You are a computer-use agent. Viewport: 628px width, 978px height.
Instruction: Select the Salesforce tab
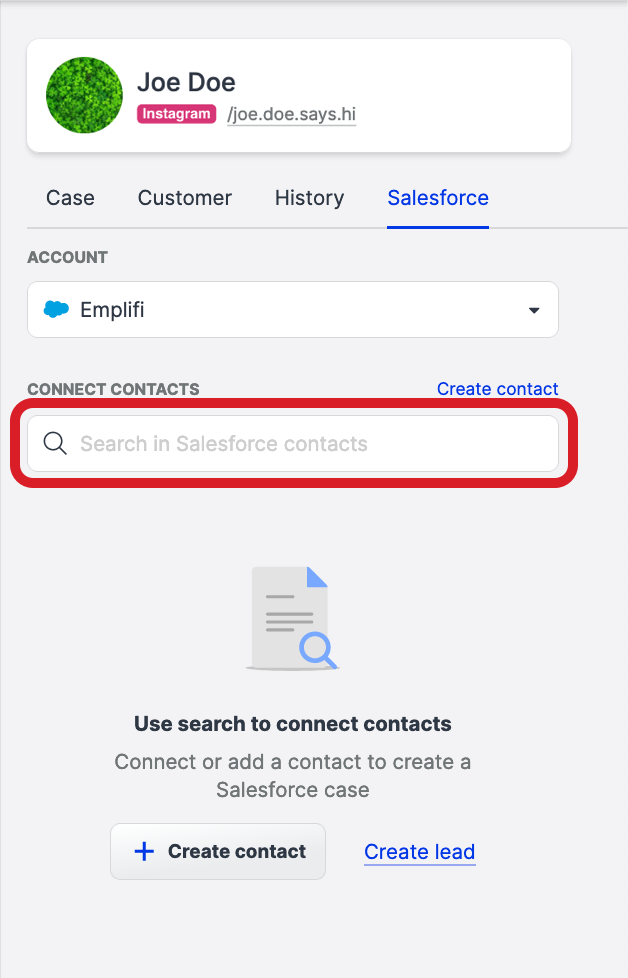pyautogui.click(x=437, y=198)
